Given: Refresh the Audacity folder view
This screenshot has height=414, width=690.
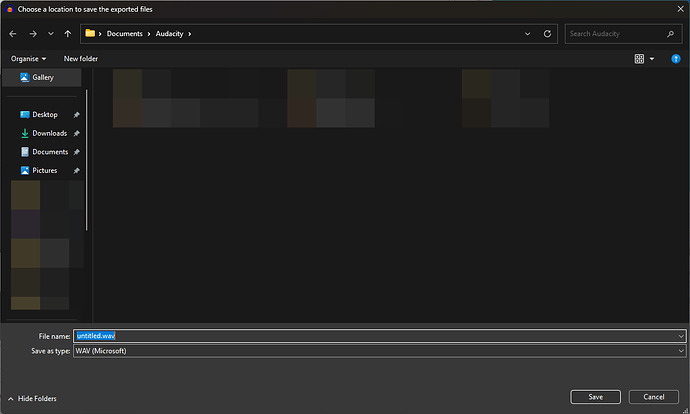Looking at the screenshot, I should pyautogui.click(x=547, y=34).
